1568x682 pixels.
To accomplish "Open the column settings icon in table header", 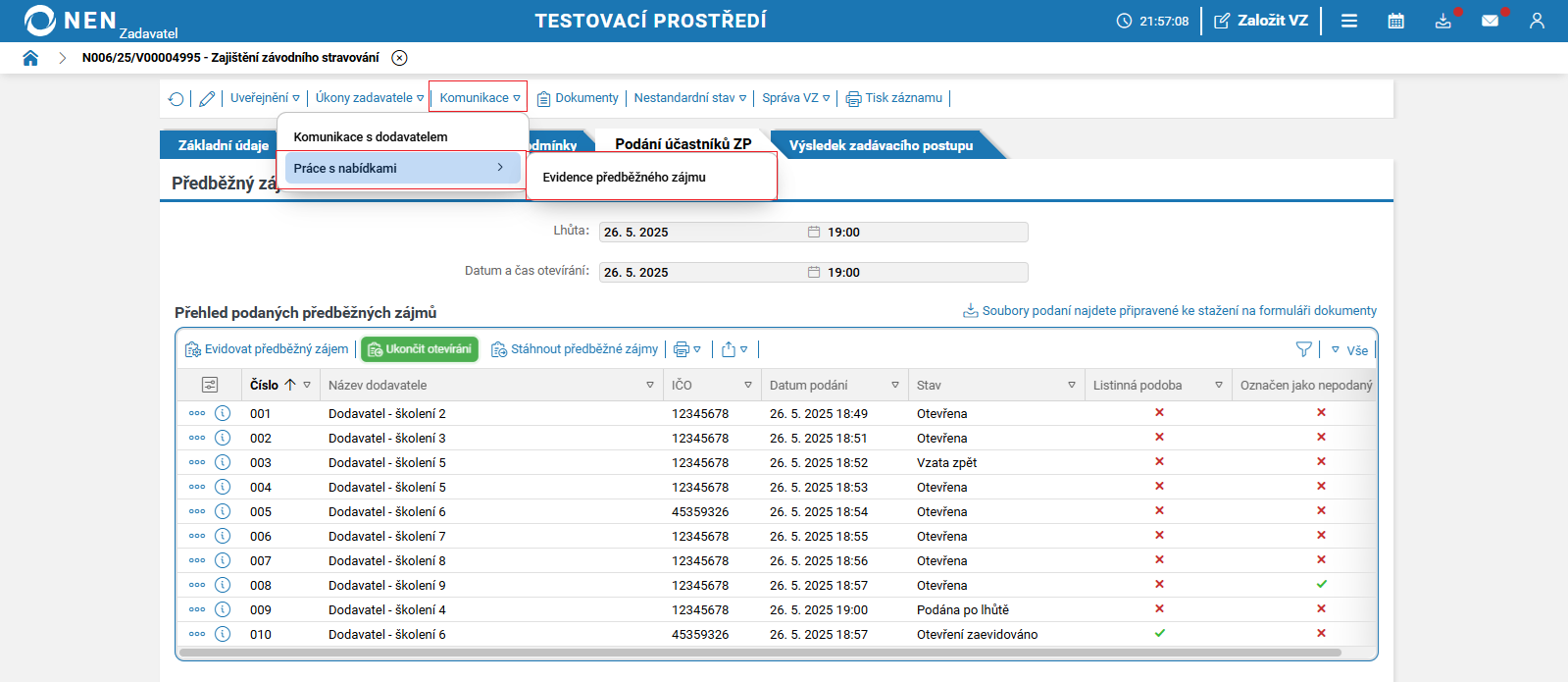I will tap(209, 385).
